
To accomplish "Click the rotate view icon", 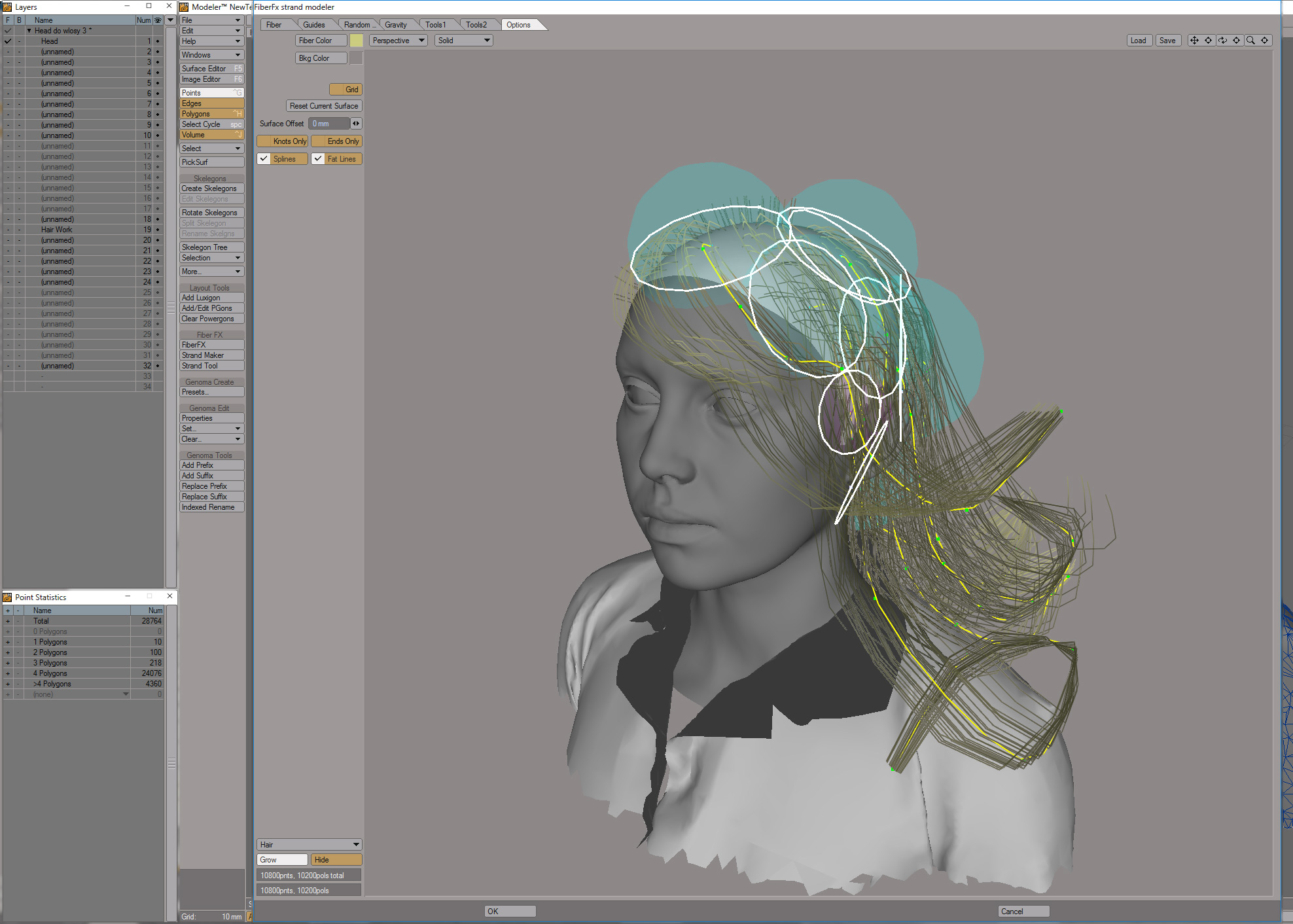I will point(1222,41).
